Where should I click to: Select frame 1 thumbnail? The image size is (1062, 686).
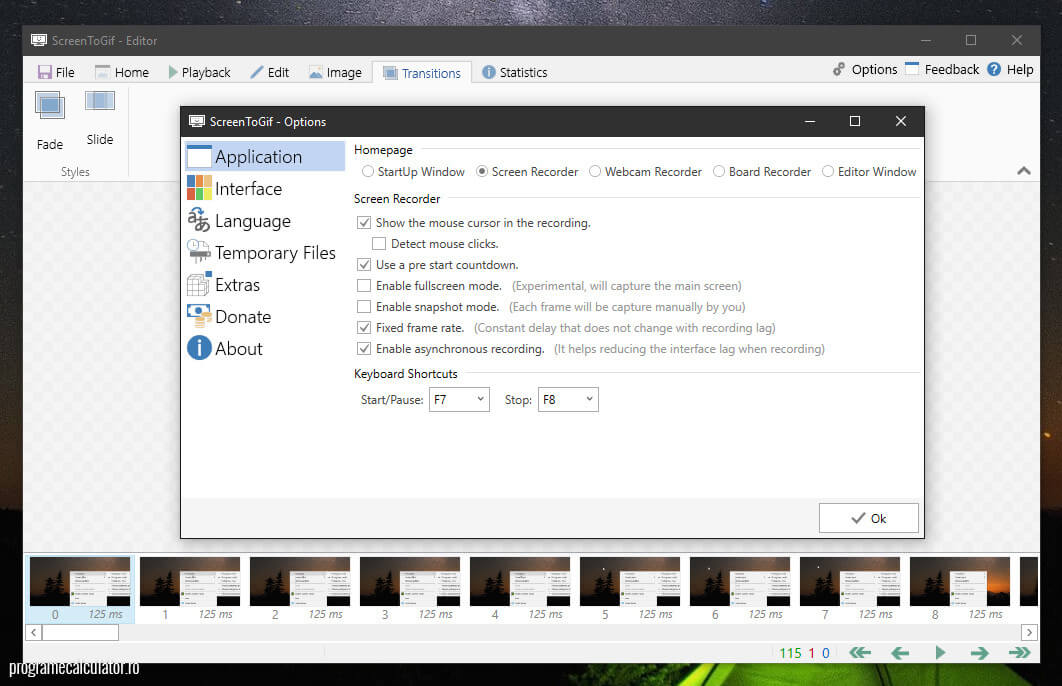190,589
